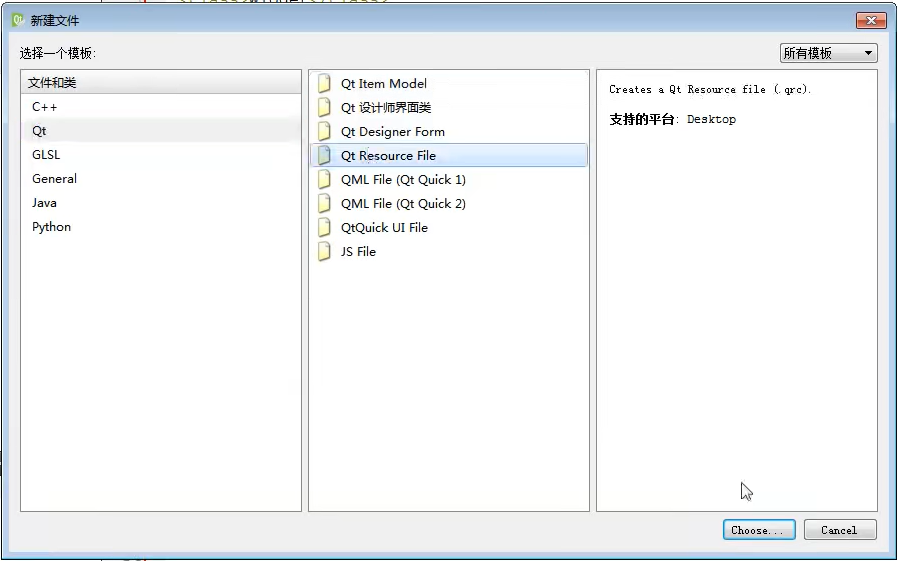Click the QML File (Qt Quick 1) icon
898x561 pixels.
pos(324,180)
